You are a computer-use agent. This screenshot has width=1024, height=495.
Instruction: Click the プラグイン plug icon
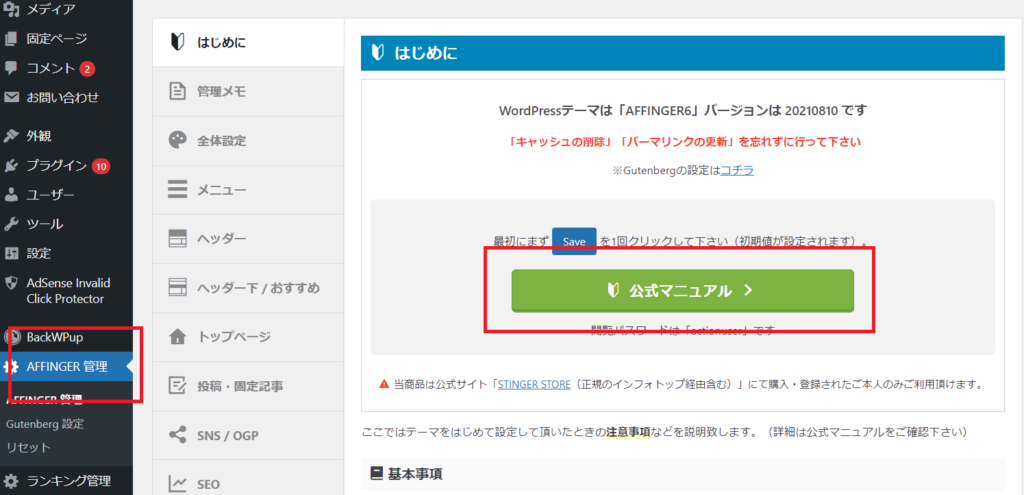tap(11, 165)
